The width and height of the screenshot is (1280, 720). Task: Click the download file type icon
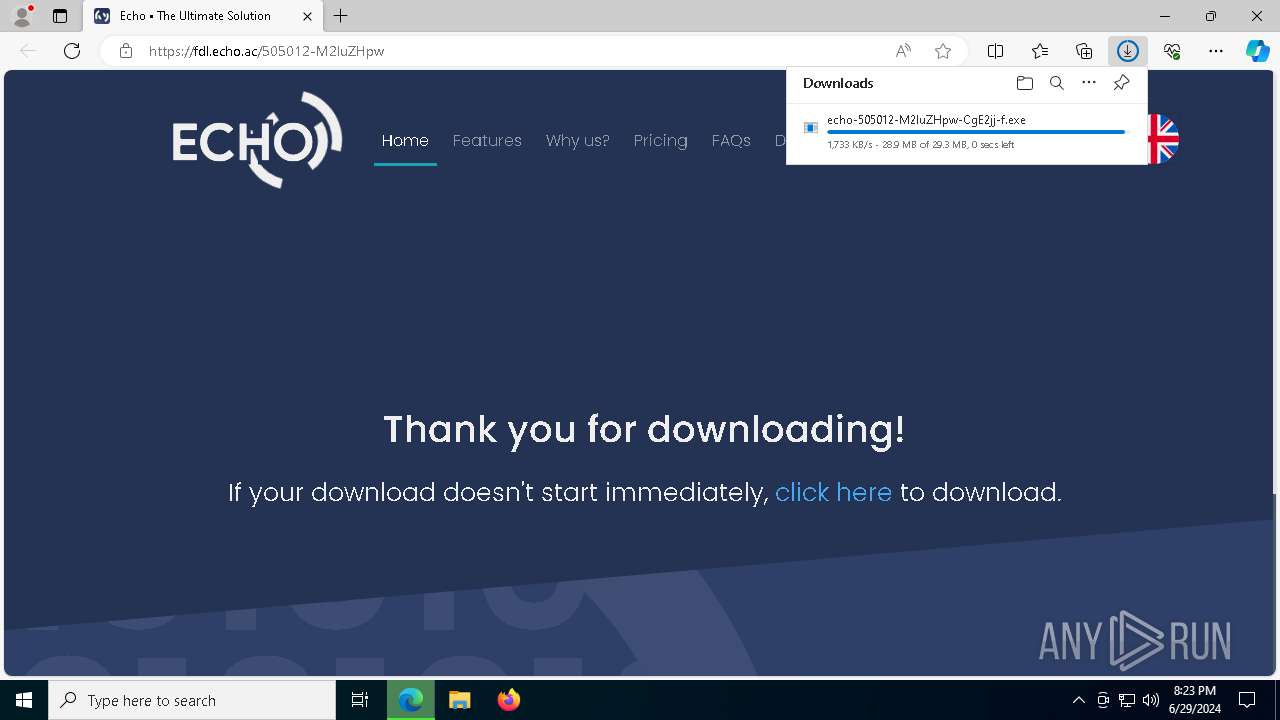[811, 128]
